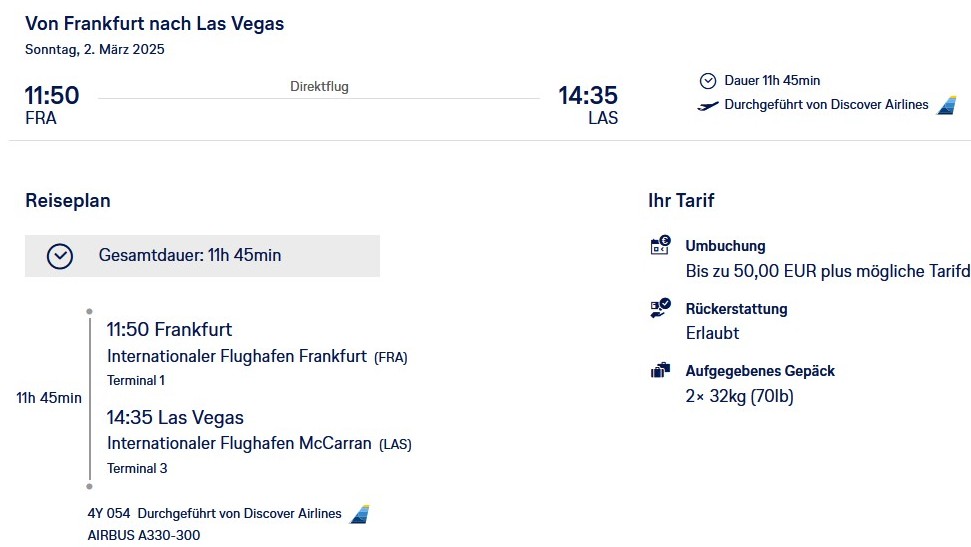
Task: Click the 11:50 FRA departure time at top
Action: 52,105
